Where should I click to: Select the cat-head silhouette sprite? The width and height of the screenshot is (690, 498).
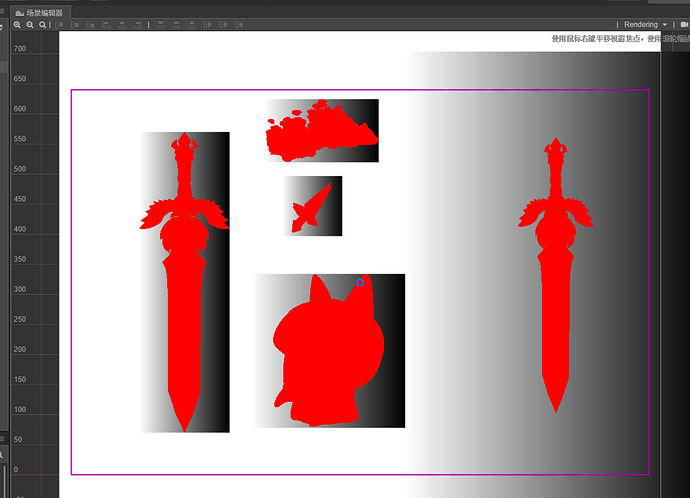tap(329, 351)
